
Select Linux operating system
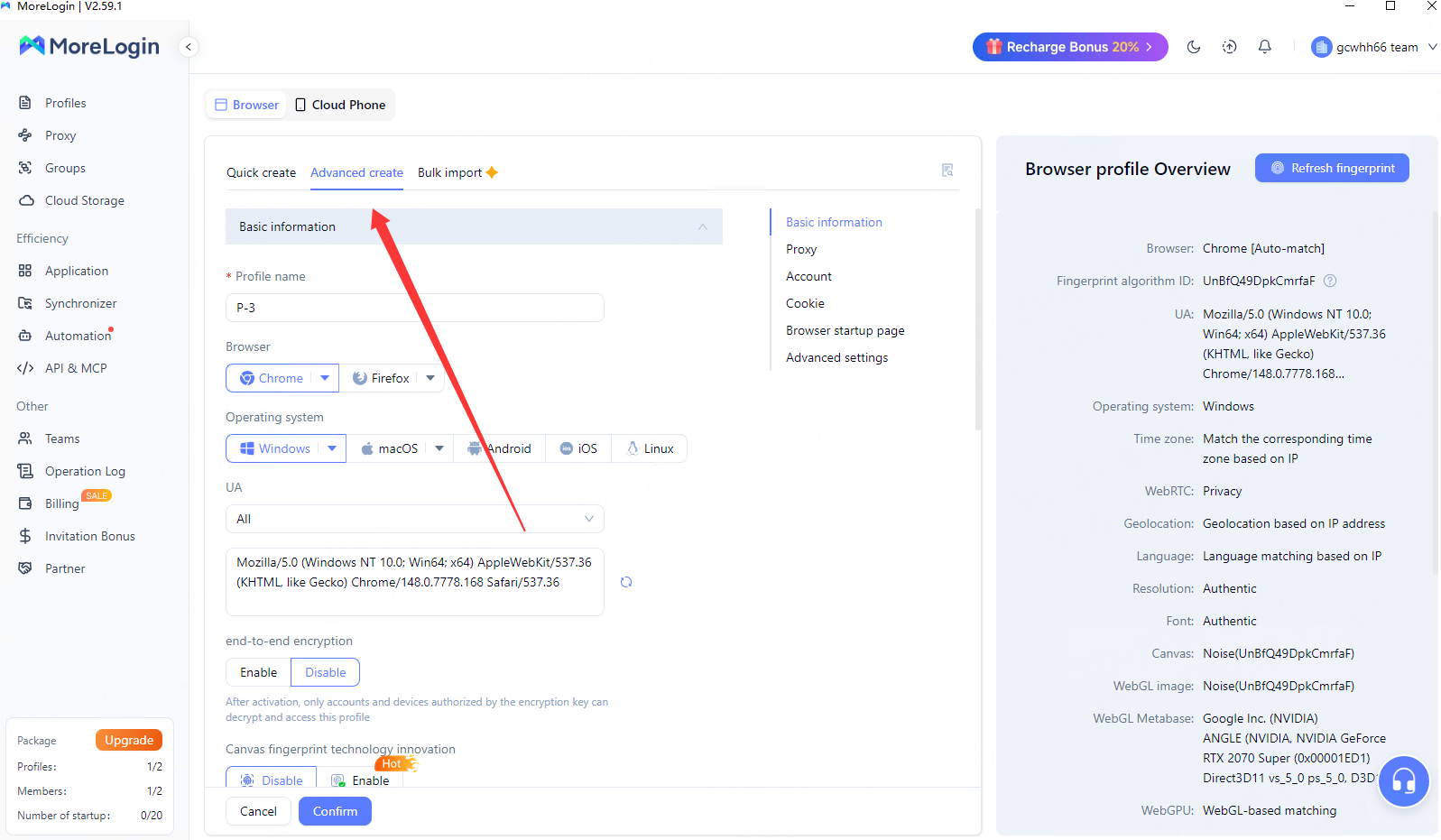[x=650, y=448]
